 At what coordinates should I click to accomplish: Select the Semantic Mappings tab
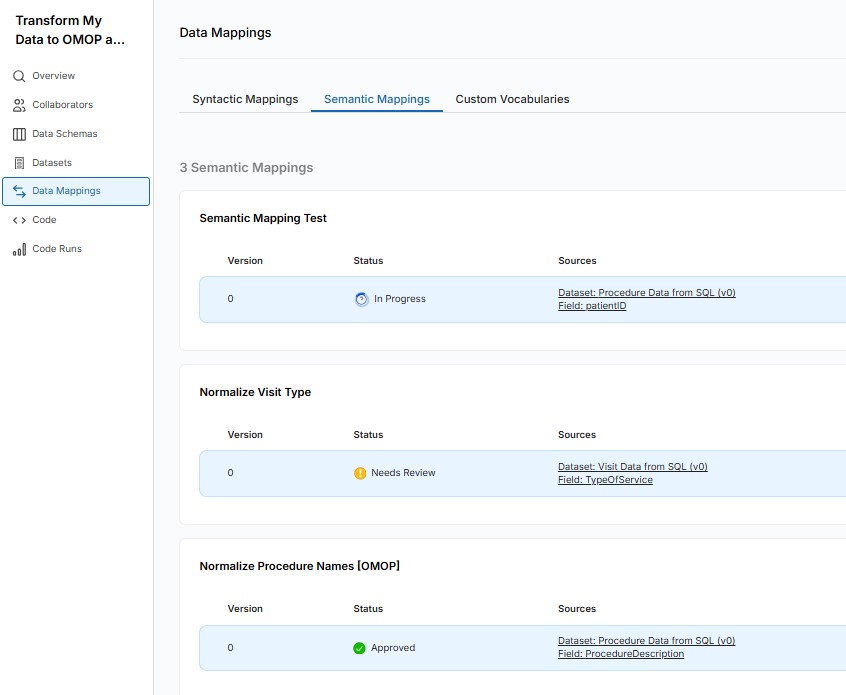(377, 99)
